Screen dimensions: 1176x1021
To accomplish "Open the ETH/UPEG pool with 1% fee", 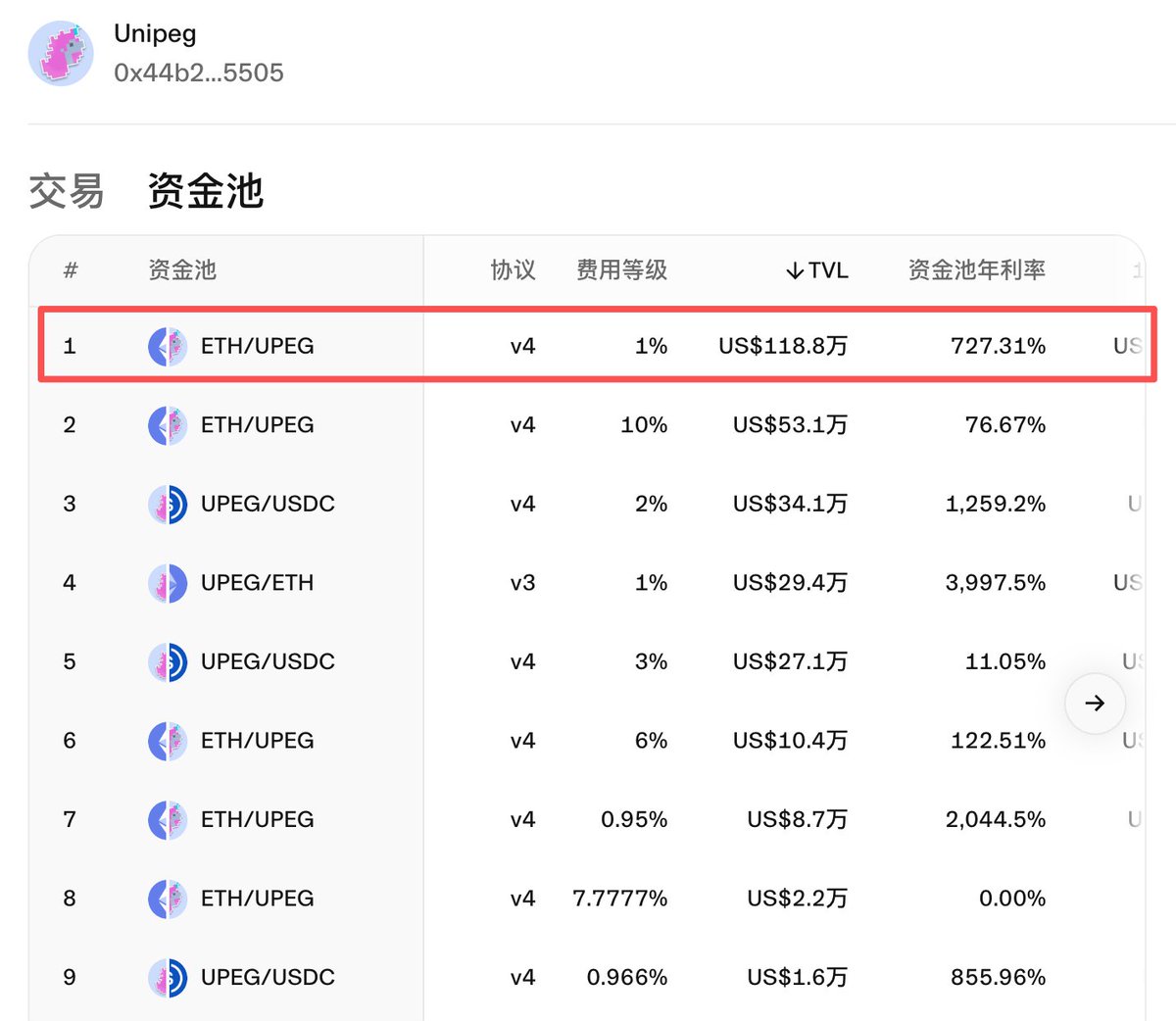I will 258,346.
